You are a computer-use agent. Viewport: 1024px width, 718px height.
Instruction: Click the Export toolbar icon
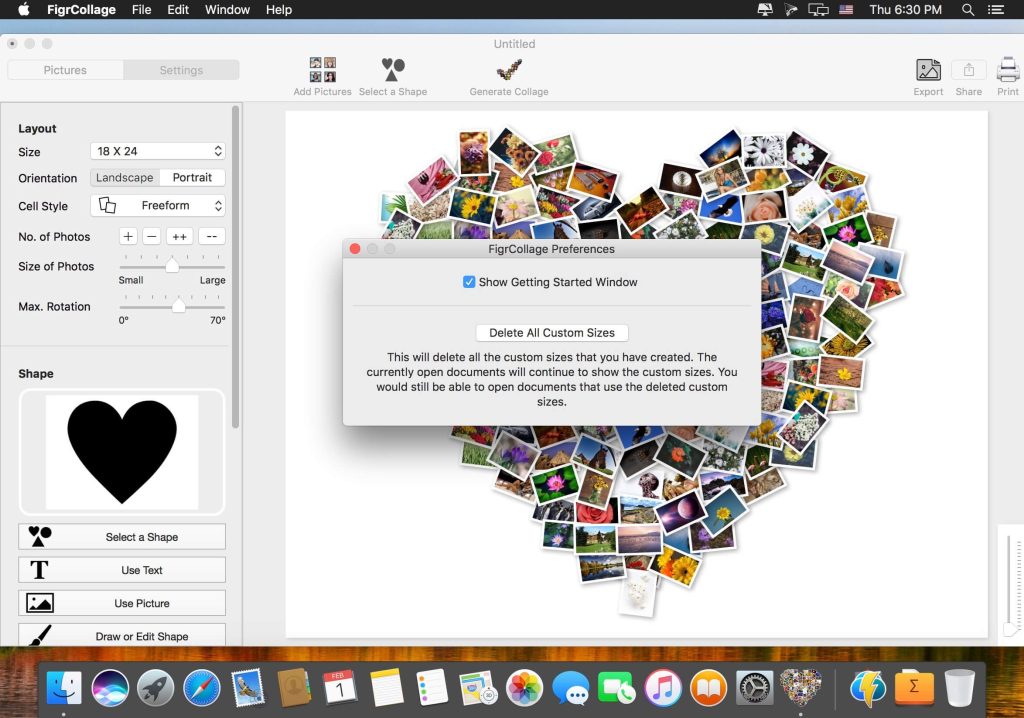point(928,70)
